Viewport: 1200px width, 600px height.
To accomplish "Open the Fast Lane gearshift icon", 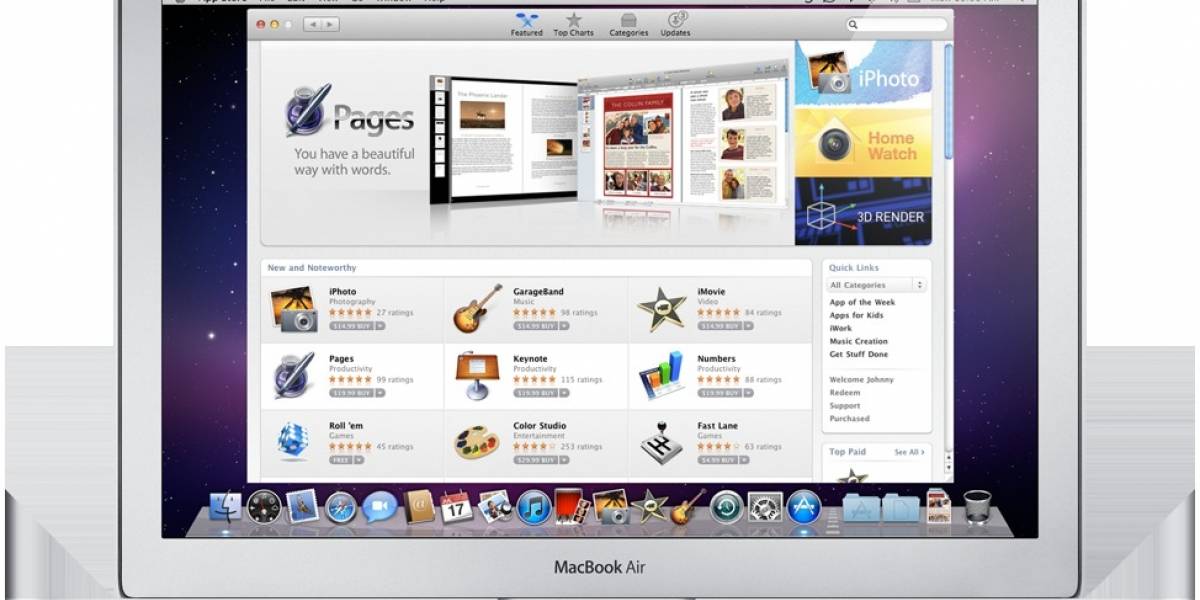I will (662, 441).
